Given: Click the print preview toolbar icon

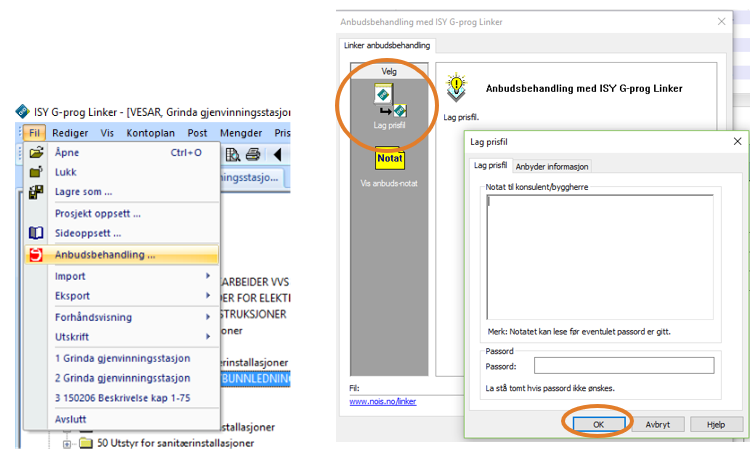Looking at the screenshot, I should (233, 154).
